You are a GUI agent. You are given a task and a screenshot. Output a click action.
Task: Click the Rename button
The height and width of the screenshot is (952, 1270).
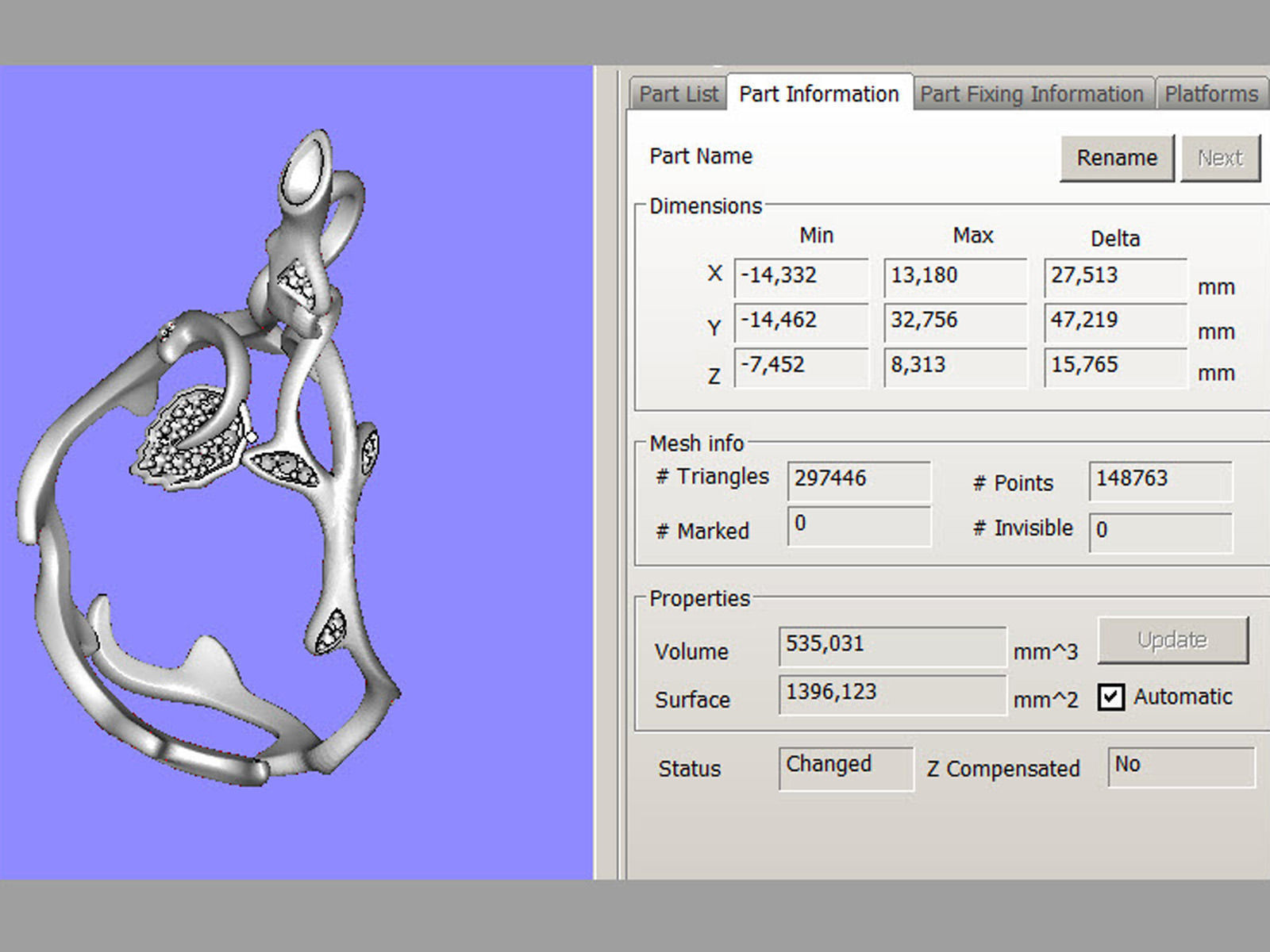pos(1116,158)
